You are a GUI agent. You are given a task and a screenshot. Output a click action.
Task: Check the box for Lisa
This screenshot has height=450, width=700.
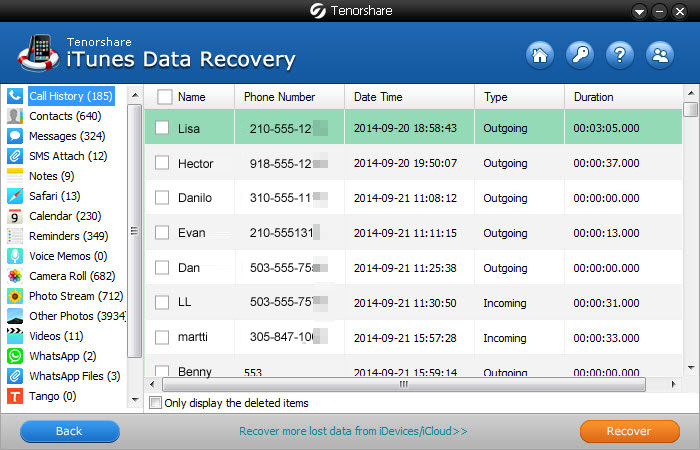click(x=162, y=128)
